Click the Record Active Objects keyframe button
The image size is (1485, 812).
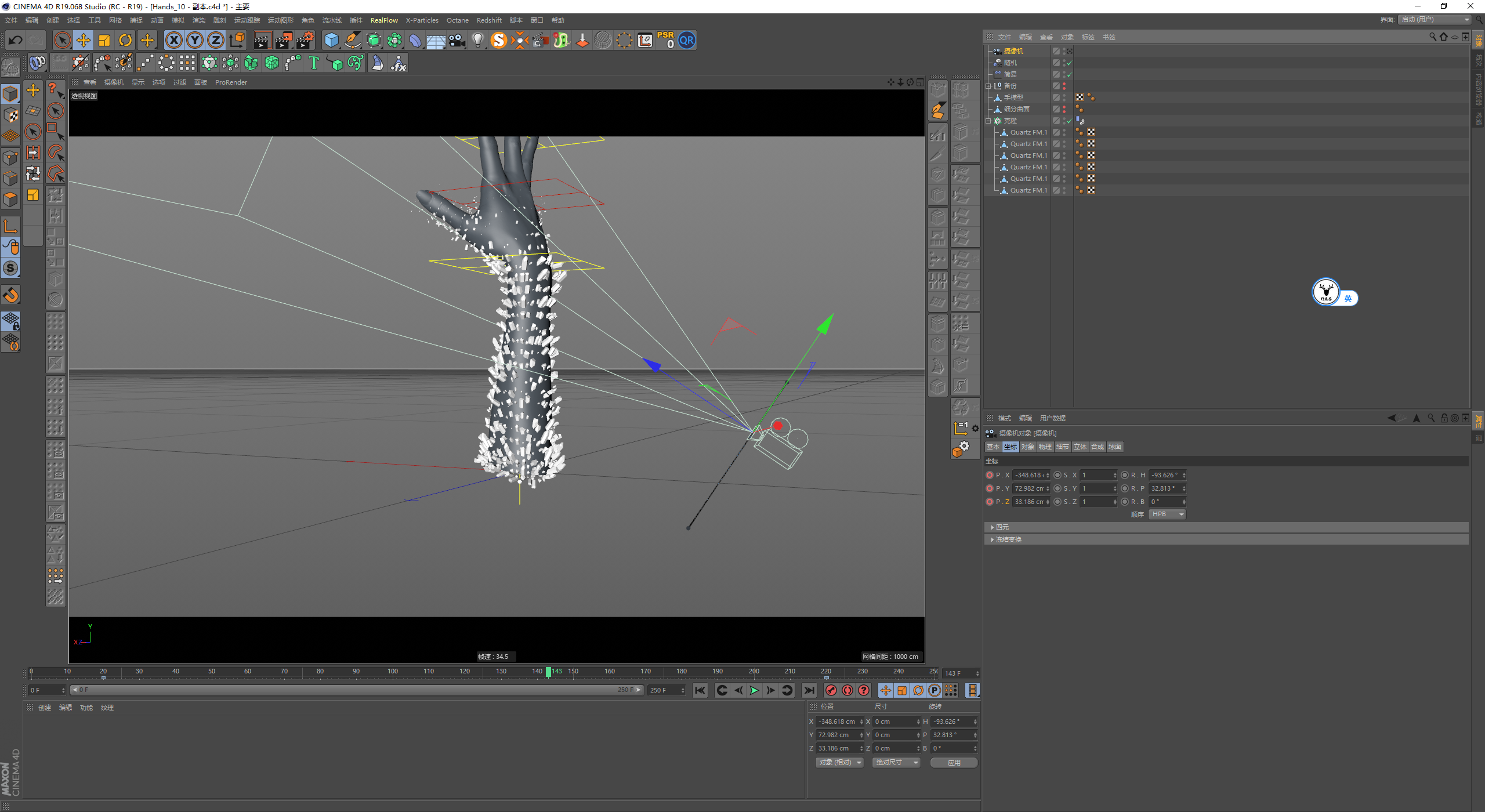(x=831, y=690)
